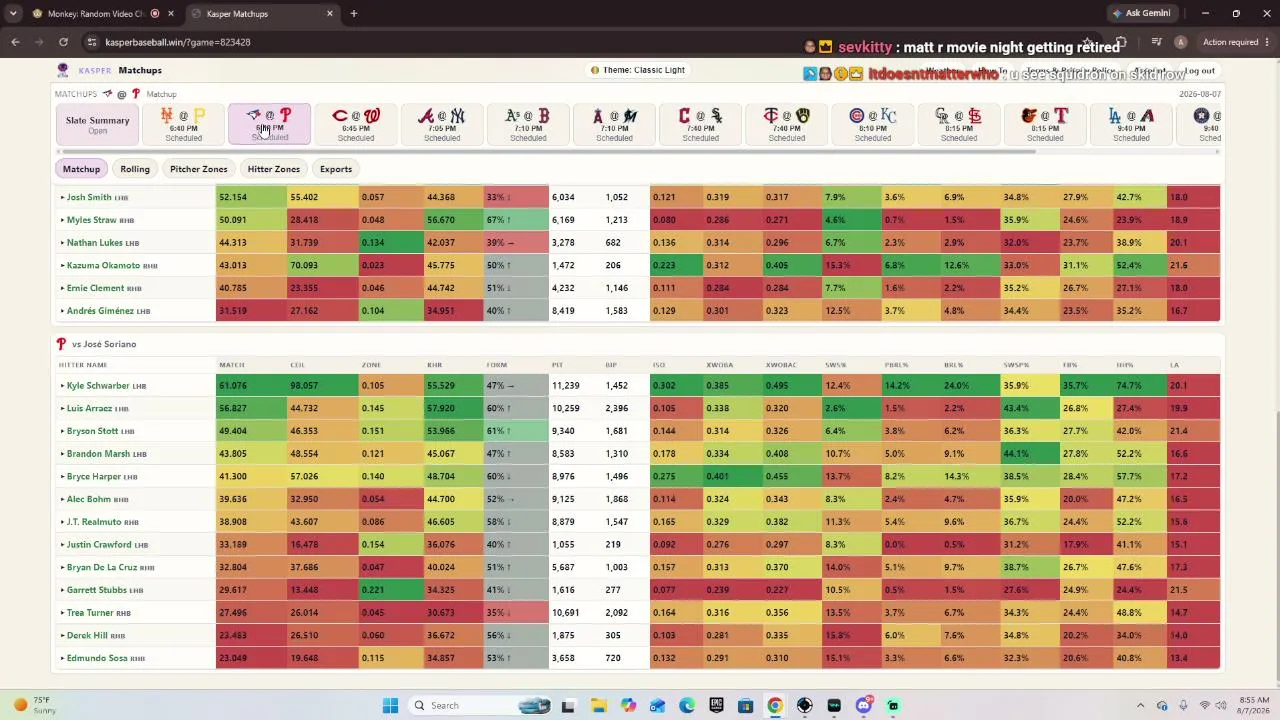
Task: Sort by the XWOBA column header
Action: pos(719,365)
